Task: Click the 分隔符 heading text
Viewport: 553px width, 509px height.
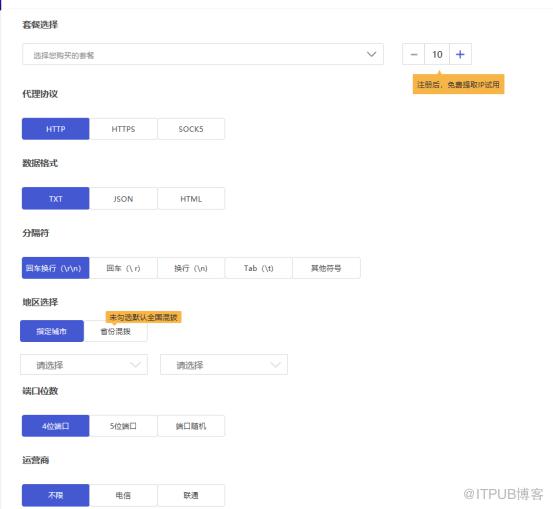Action: point(36,233)
